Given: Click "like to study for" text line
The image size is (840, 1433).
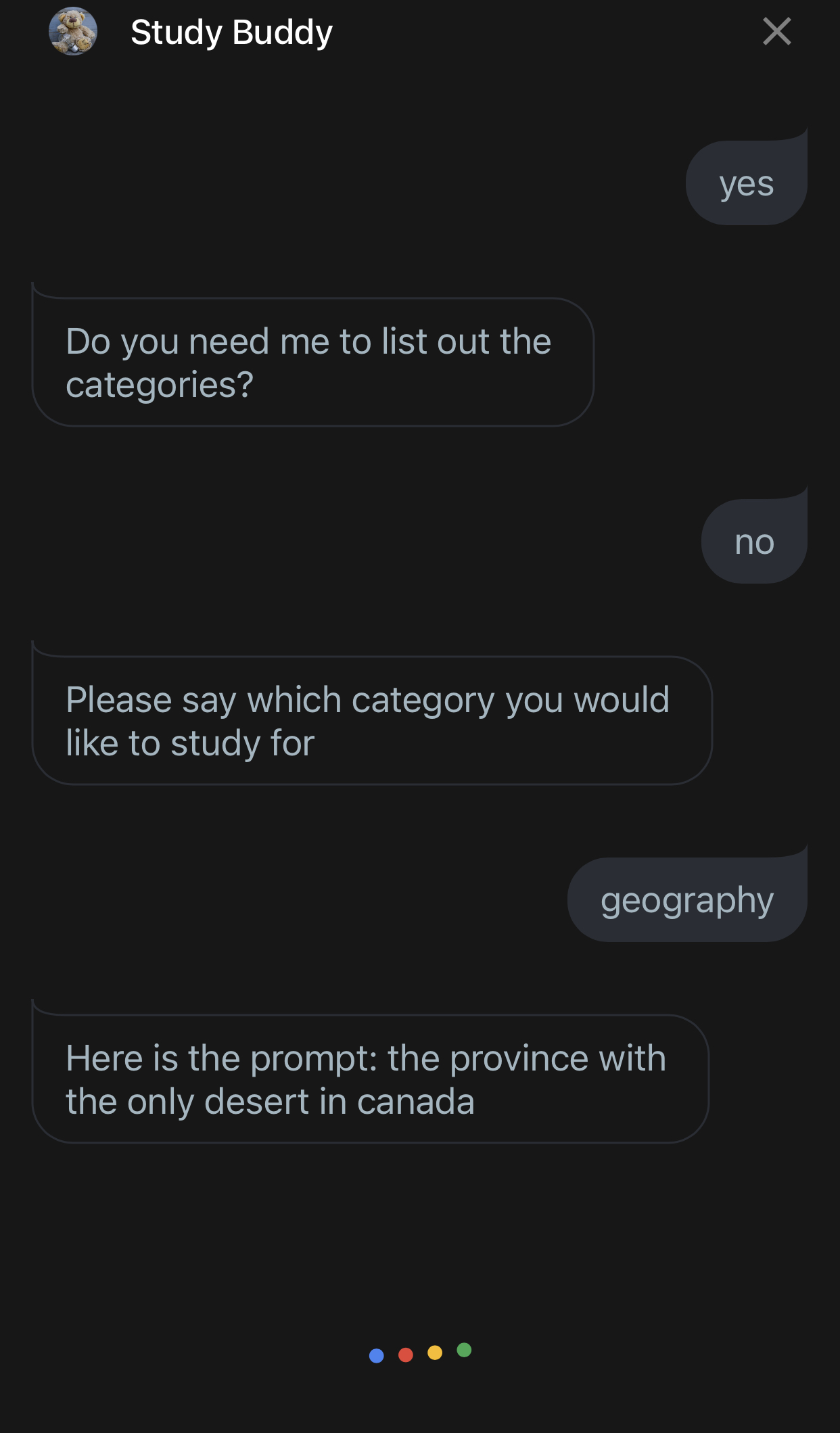Looking at the screenshot, I should 190,743.
